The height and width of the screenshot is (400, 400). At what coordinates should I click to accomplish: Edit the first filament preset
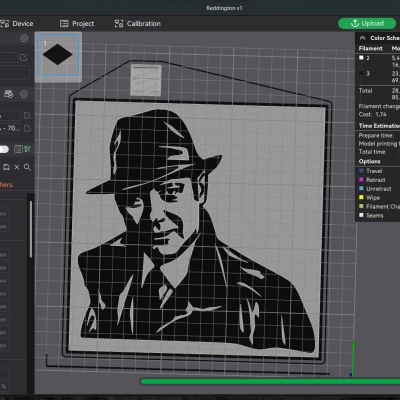tap(27, 115)
